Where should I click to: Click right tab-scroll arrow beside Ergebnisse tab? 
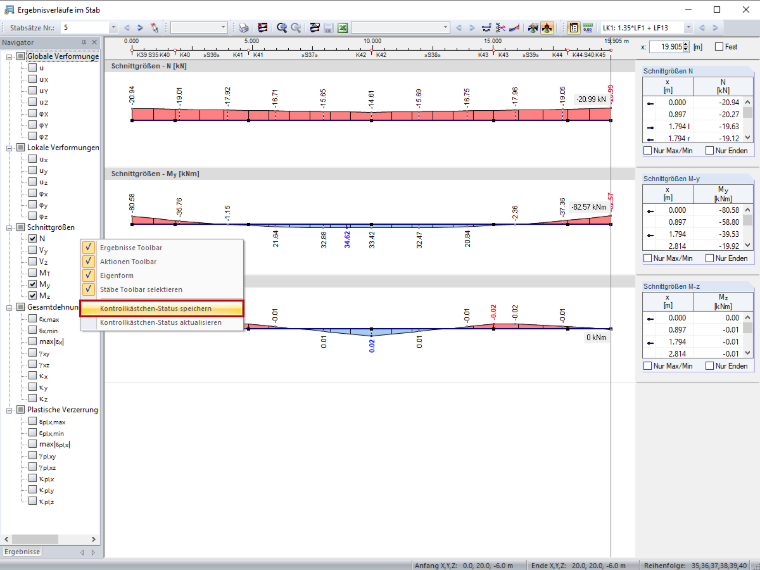pyautogui.click(x=93, y=552)
